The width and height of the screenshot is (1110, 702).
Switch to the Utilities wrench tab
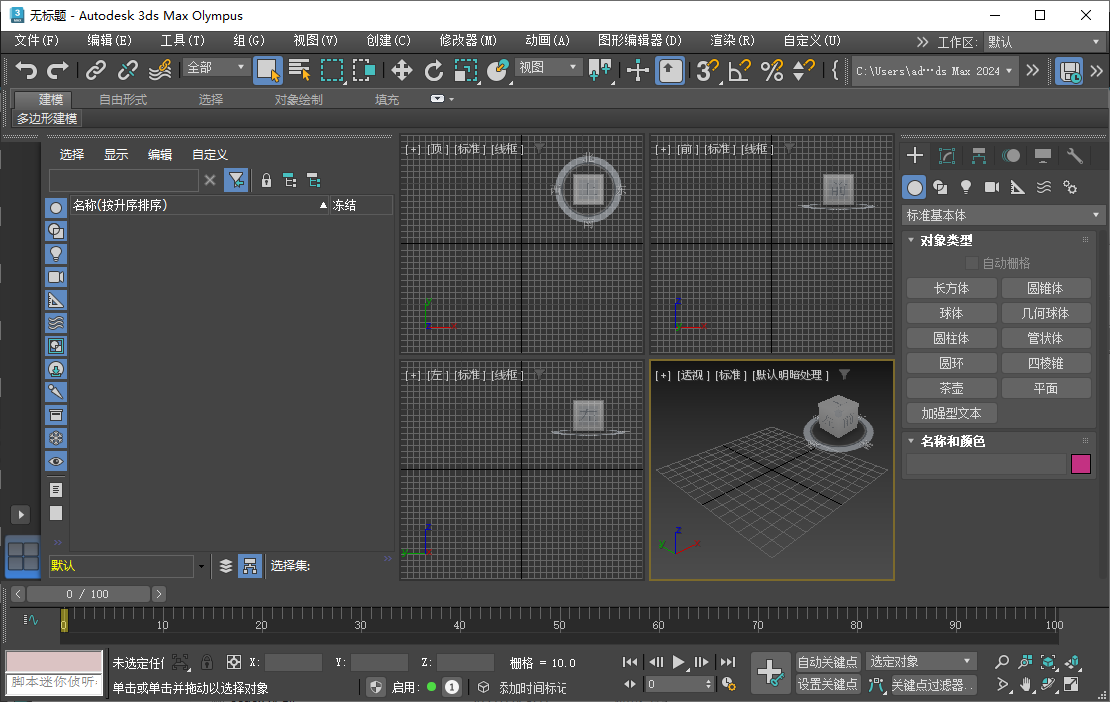click(x=1075, y=156)
